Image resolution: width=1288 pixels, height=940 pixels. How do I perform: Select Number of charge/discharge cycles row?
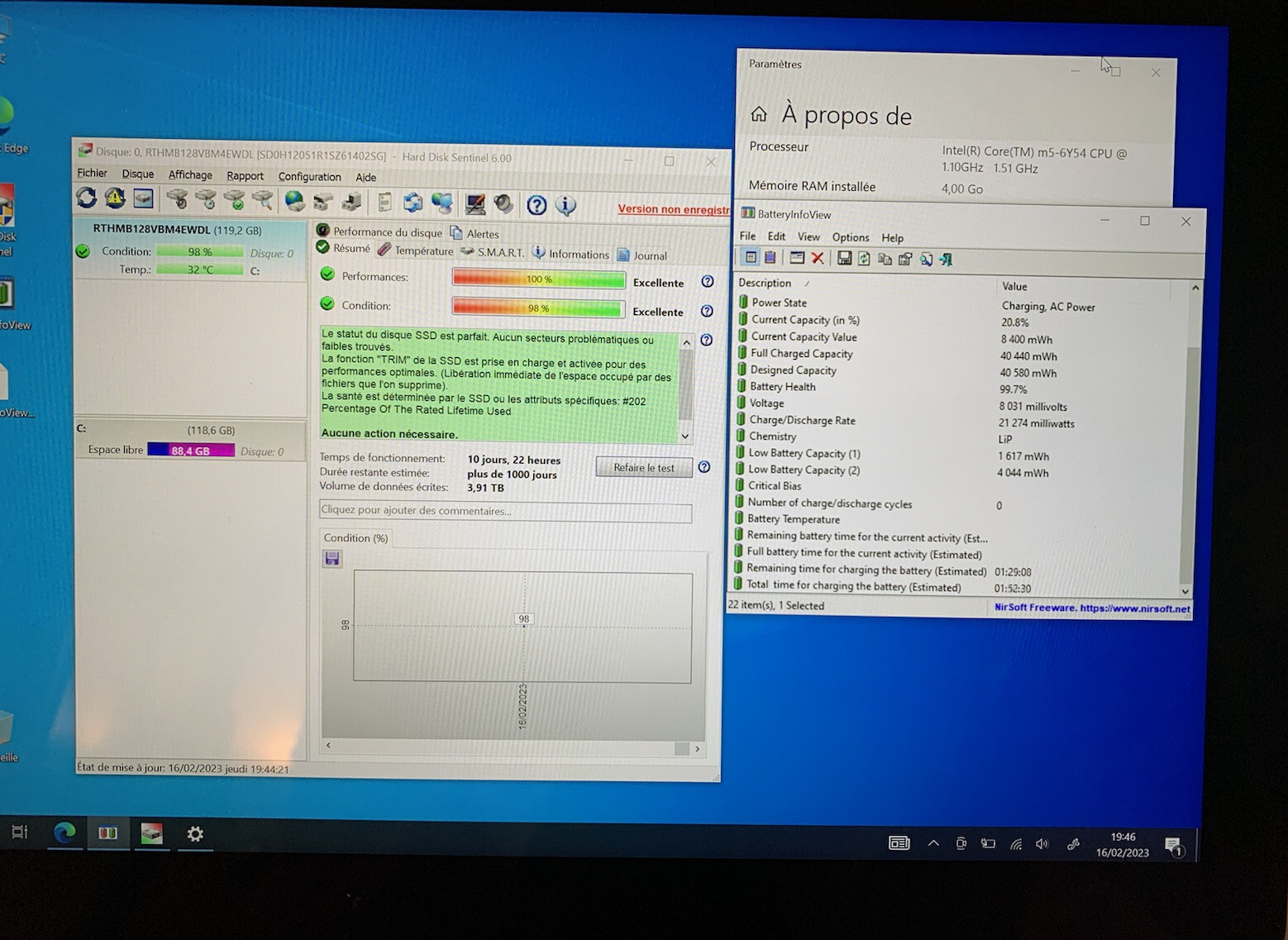(959, 504)
